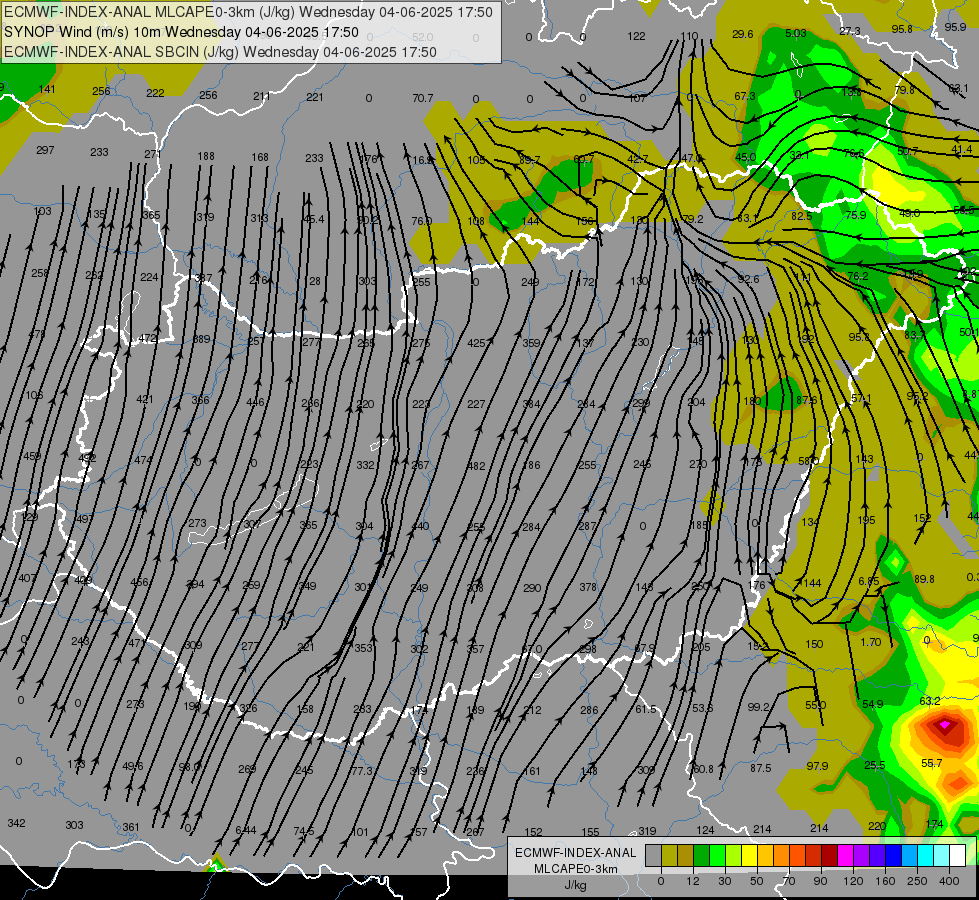Click the map value '474'

pos(143,460)
